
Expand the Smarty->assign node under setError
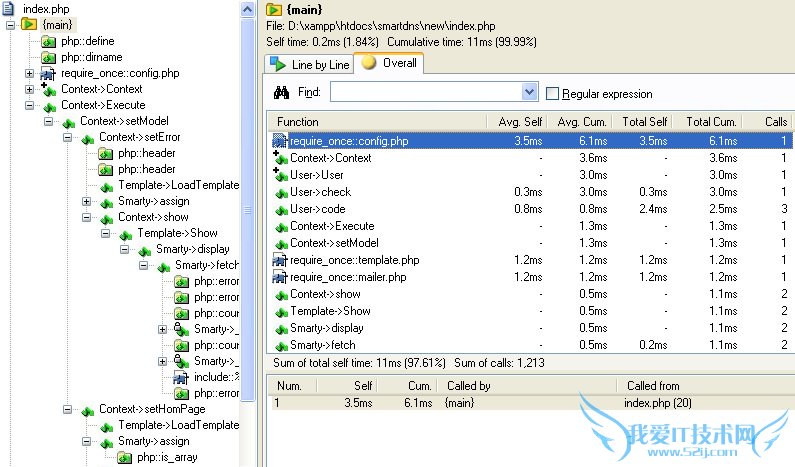[x=87, y=201]
